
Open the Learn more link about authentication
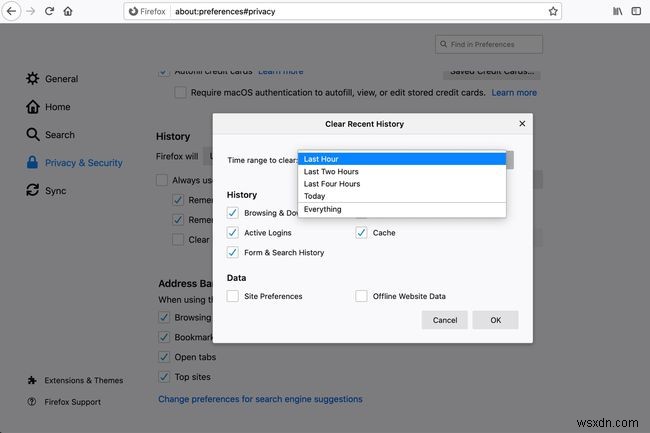coord(514,92)
